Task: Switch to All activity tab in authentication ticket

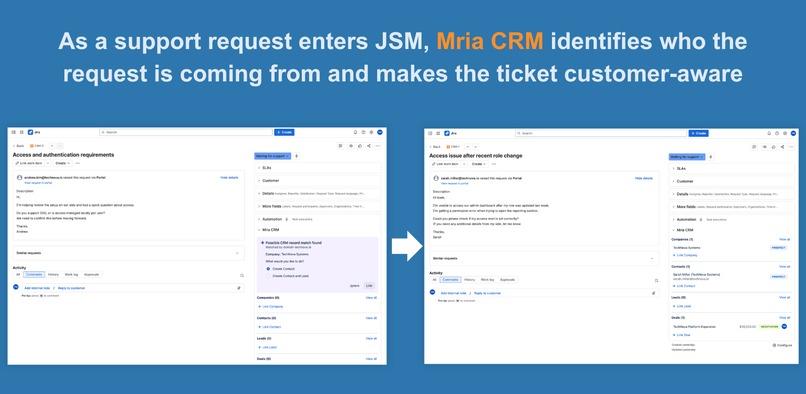Action: pyautogui.click(x=17, y=275)
